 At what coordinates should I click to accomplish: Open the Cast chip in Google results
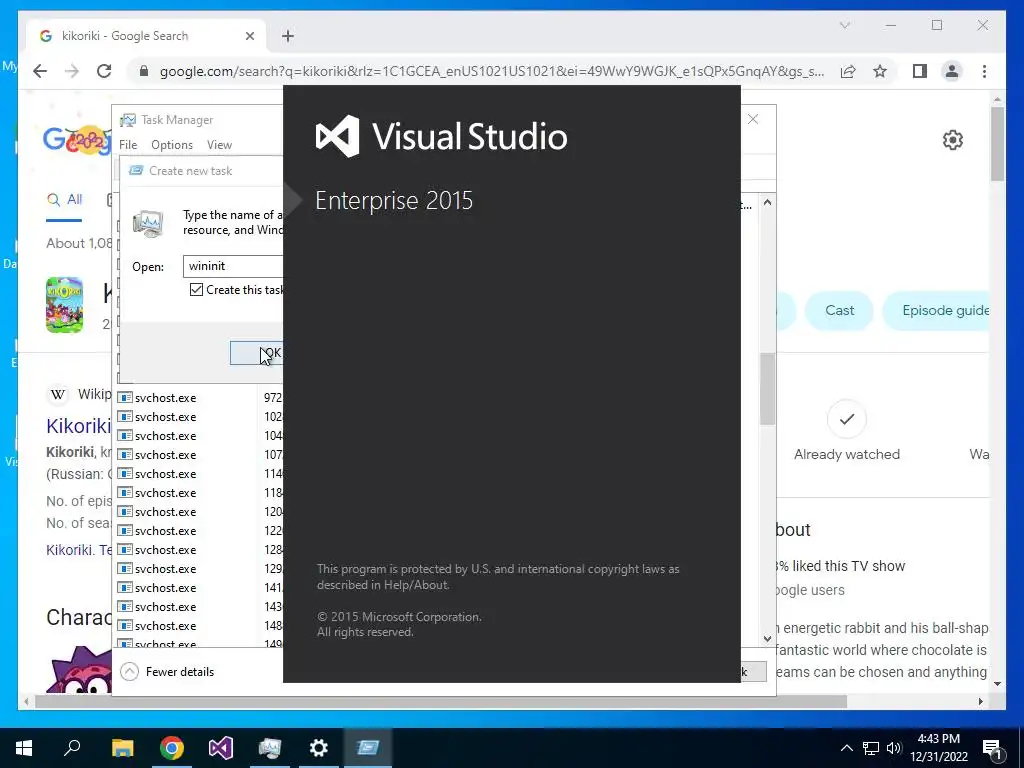pos(839,310)
